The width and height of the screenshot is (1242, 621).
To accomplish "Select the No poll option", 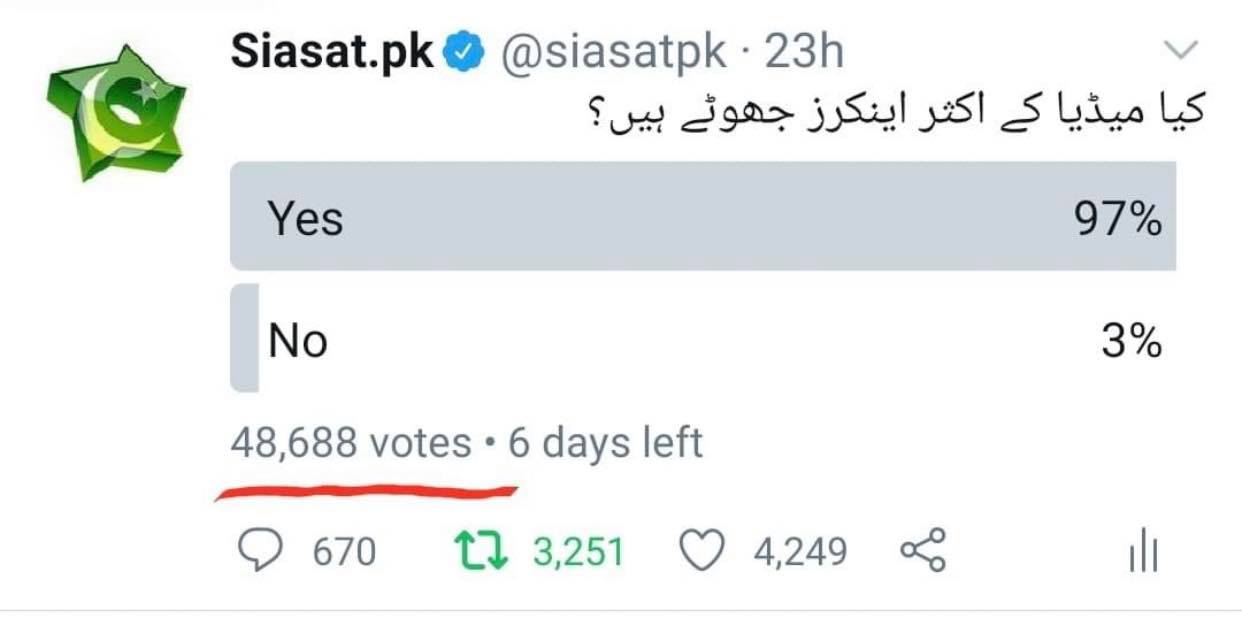I will tap(703, 340).
